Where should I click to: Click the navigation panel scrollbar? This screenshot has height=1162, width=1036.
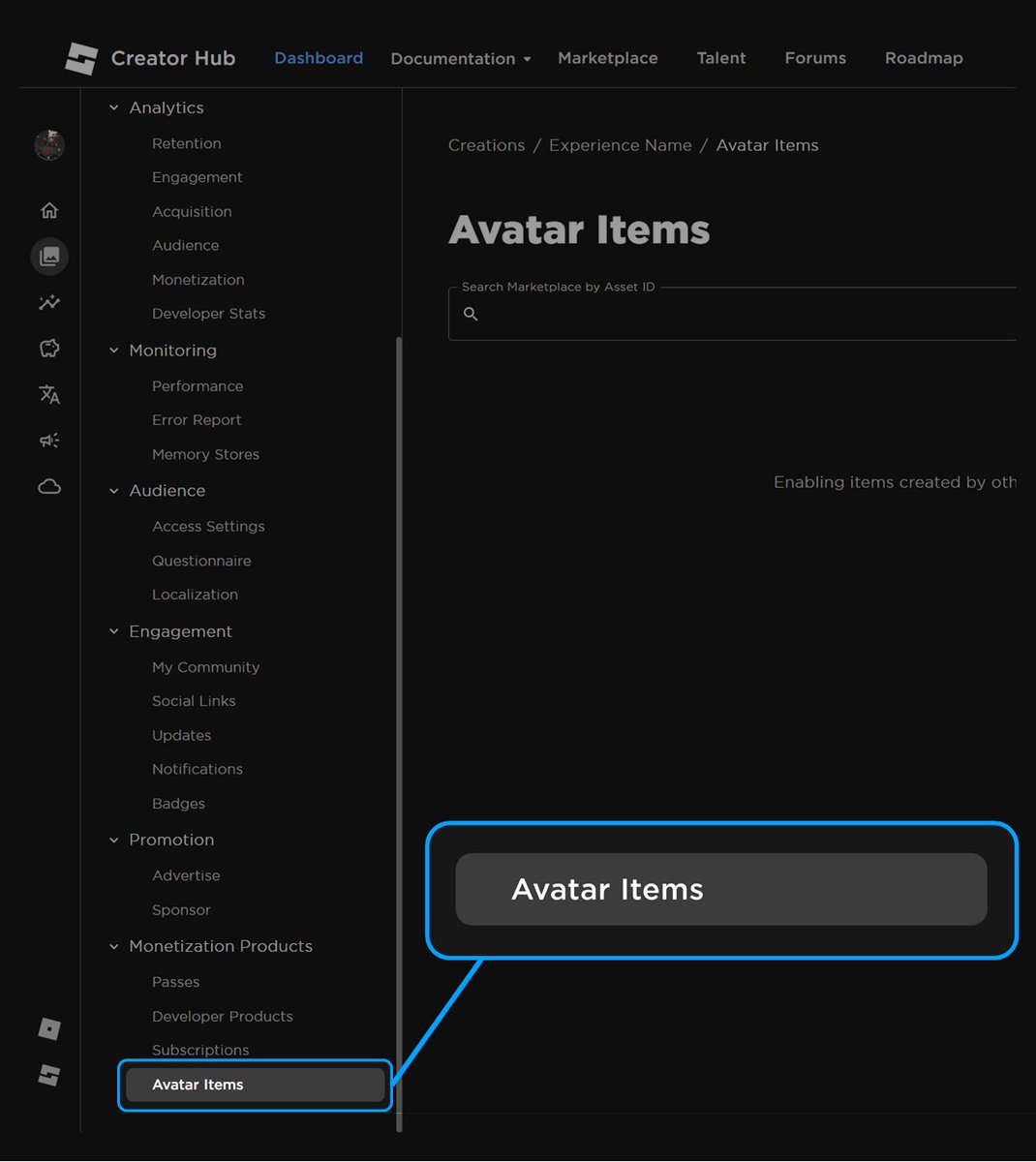[x=399, y=733]
